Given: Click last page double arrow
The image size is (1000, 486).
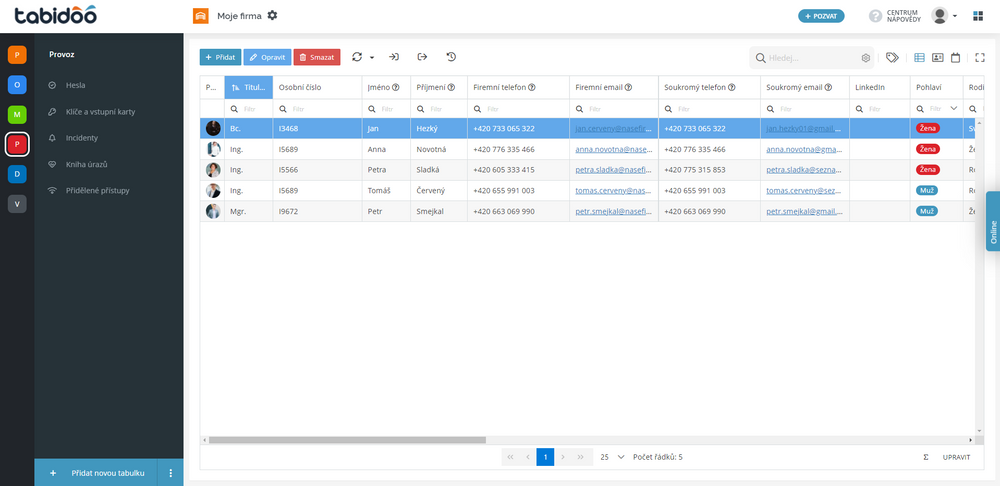Looking at the screenshot, I should [580, 457].
